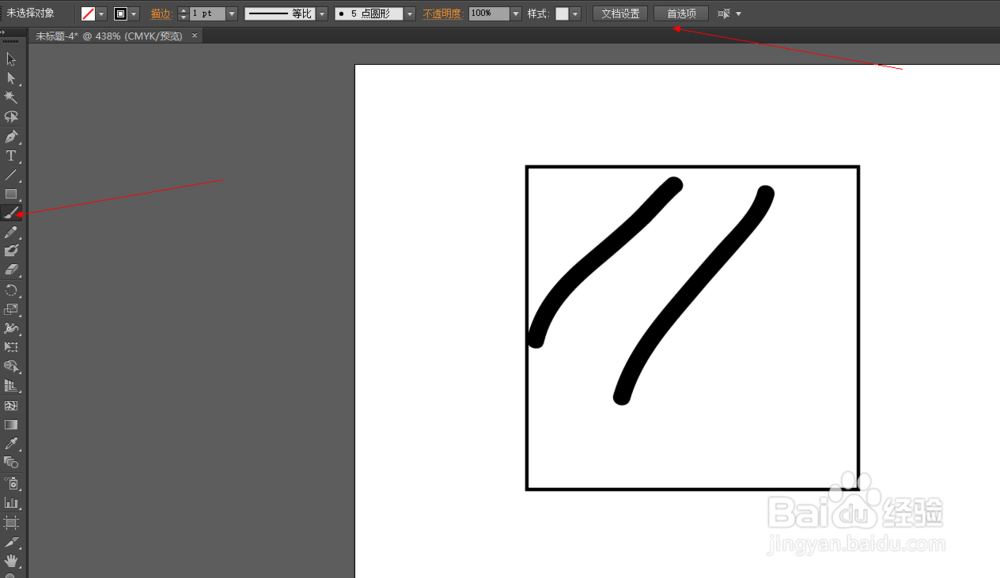This screenshot has height=578, width=1000.
Task: Pick the Eyedropper tool
Action: point(11,444)
